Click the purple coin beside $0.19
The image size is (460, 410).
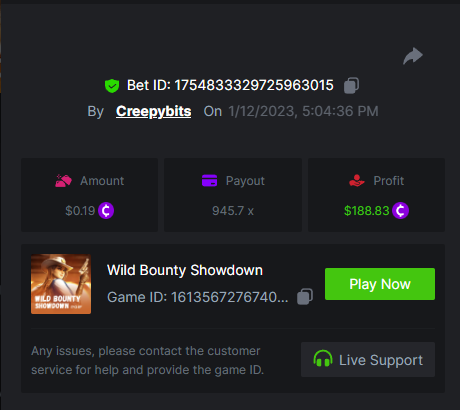pos(106,211)
